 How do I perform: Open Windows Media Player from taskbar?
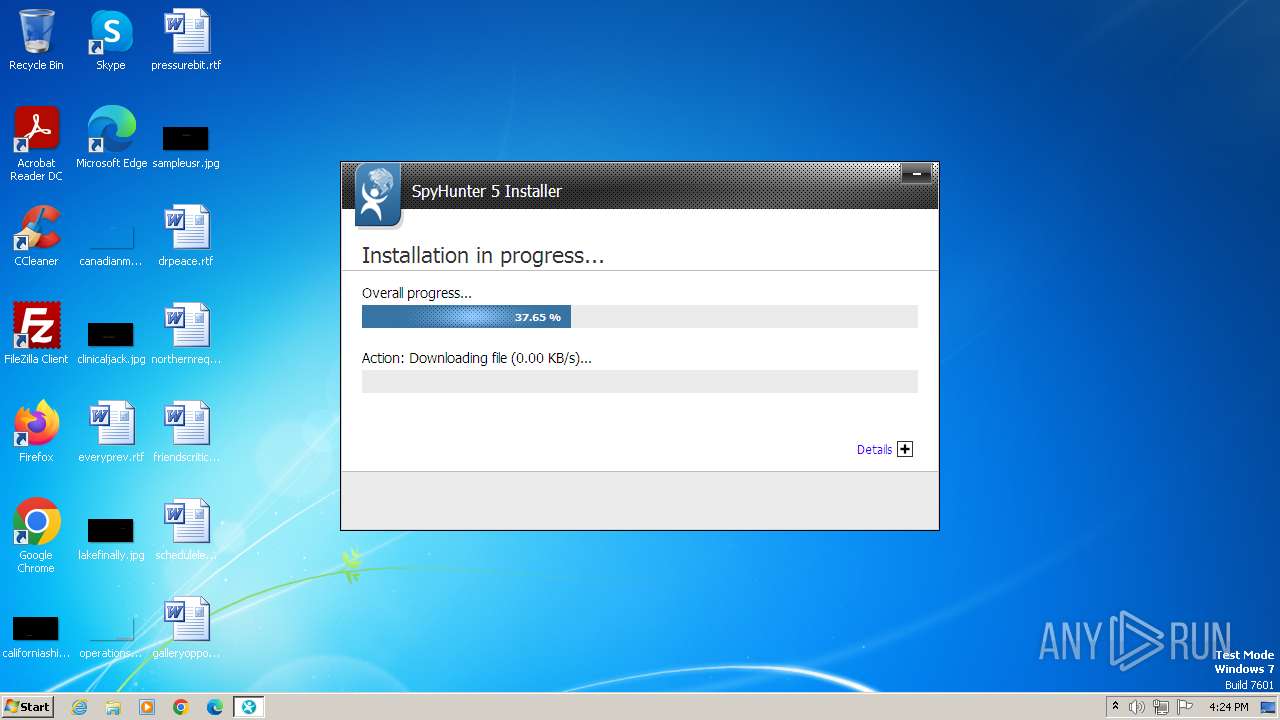[147, 707]
